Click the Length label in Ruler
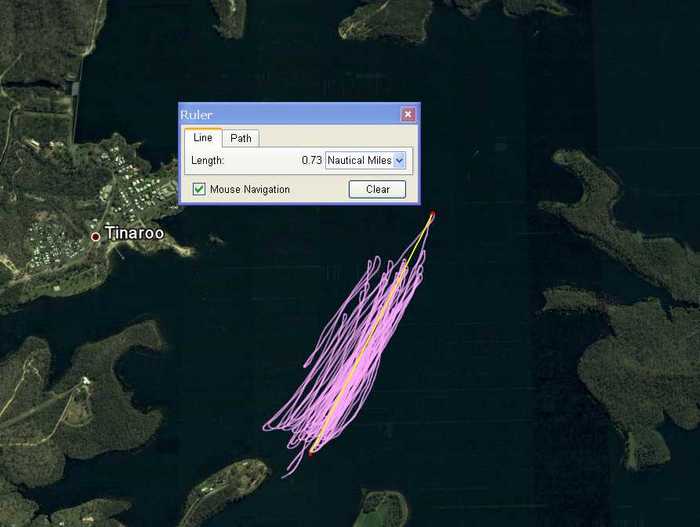700x527 pixels. click(208, 160)
